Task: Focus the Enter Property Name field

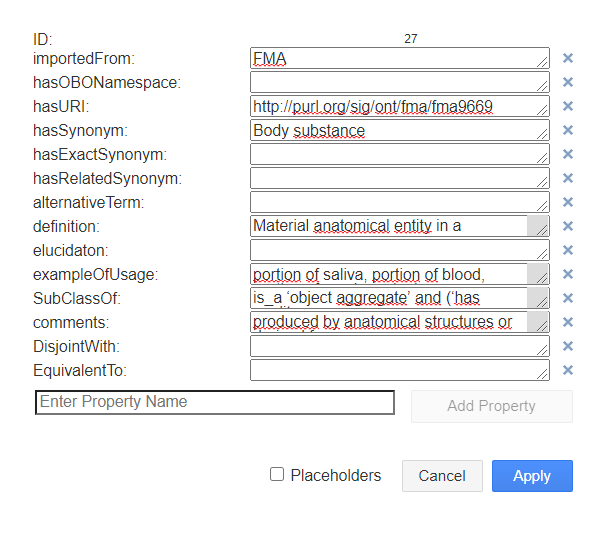Action: point(215,402)
